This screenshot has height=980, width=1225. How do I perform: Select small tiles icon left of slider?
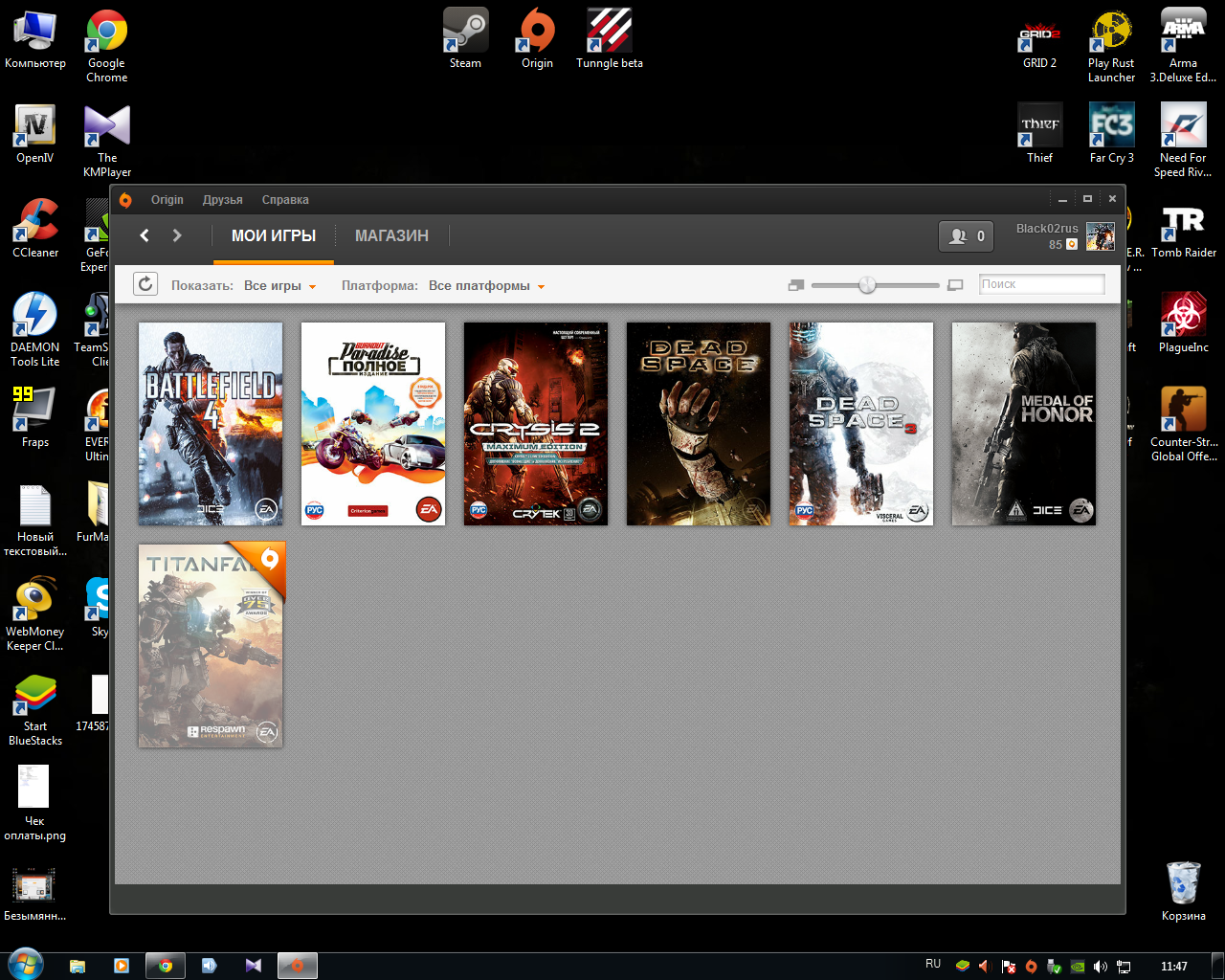(x=796, y=285)
